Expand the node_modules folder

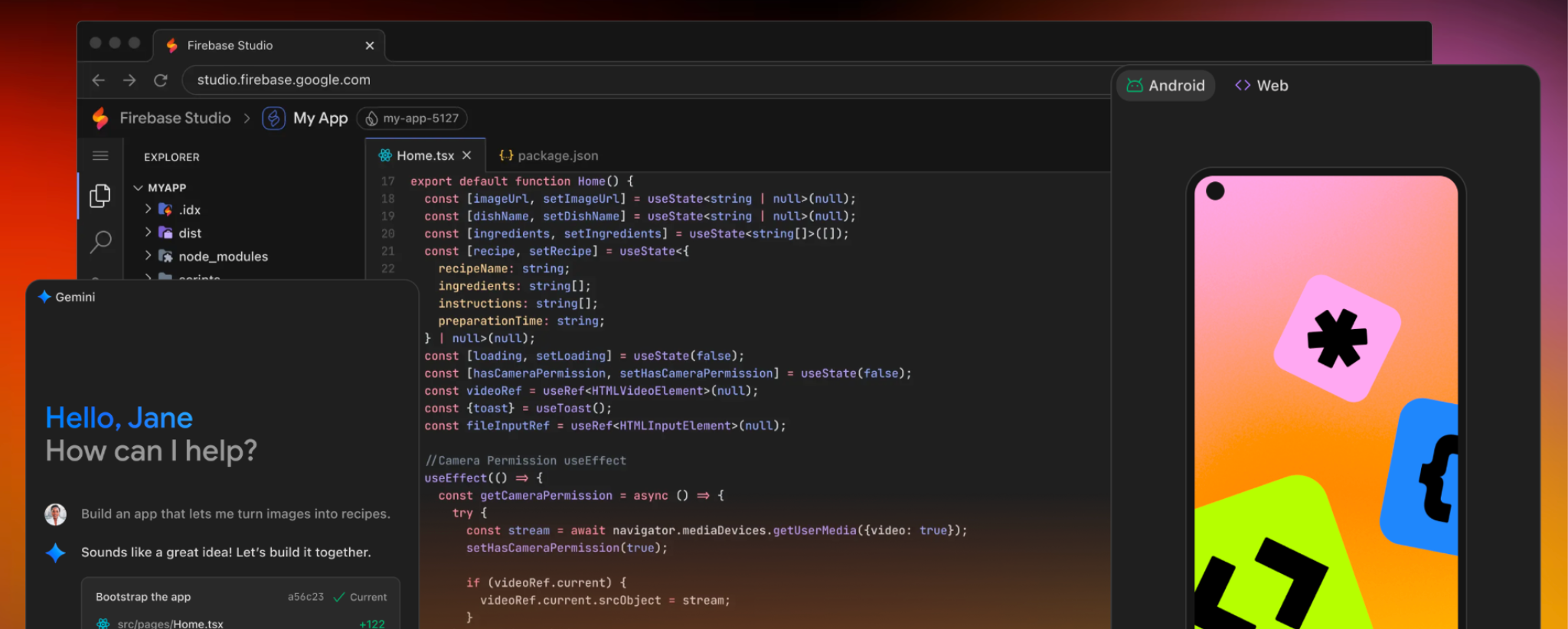click(149, 256)
